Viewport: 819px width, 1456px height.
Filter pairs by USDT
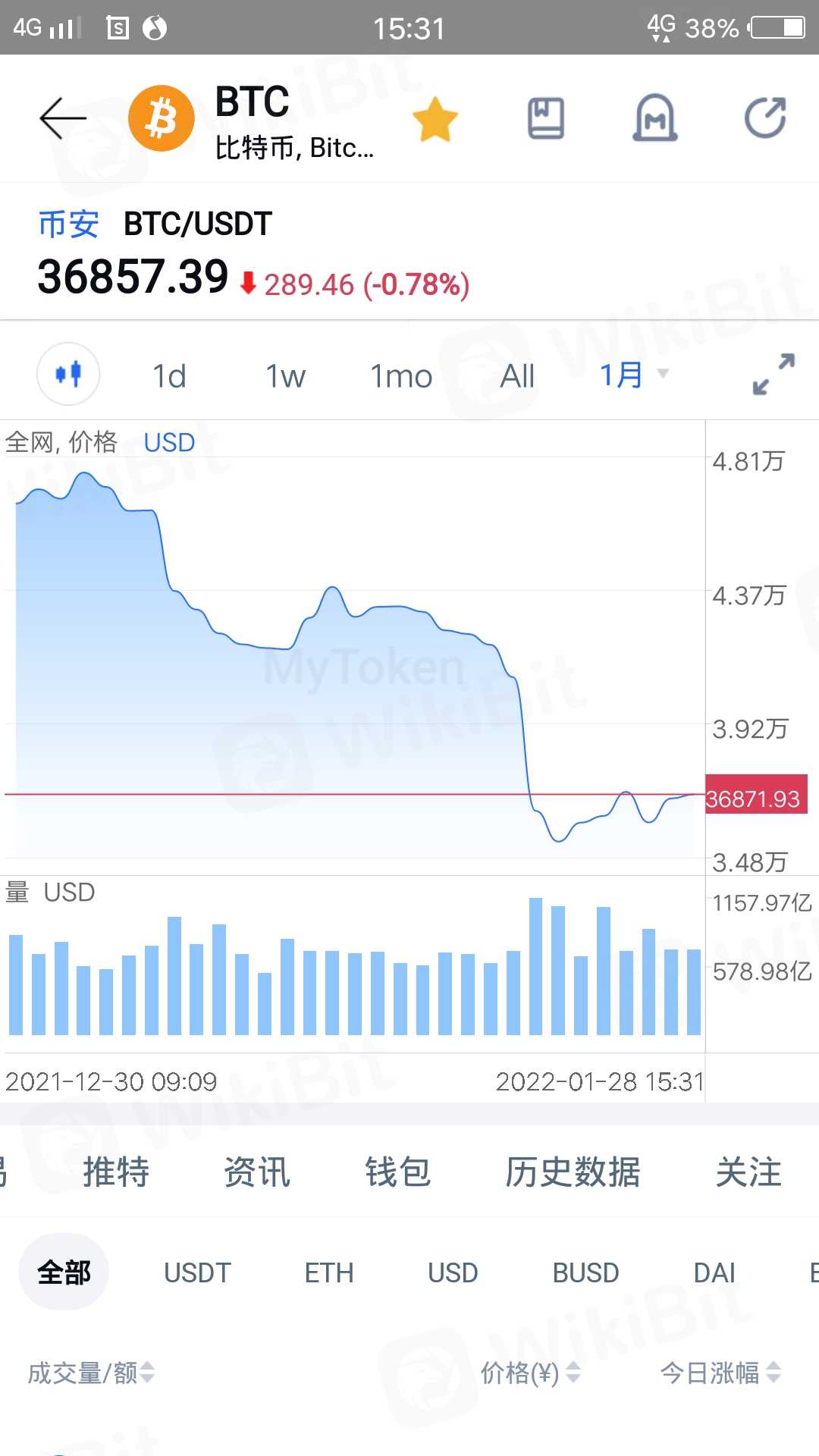(197, 1272)
